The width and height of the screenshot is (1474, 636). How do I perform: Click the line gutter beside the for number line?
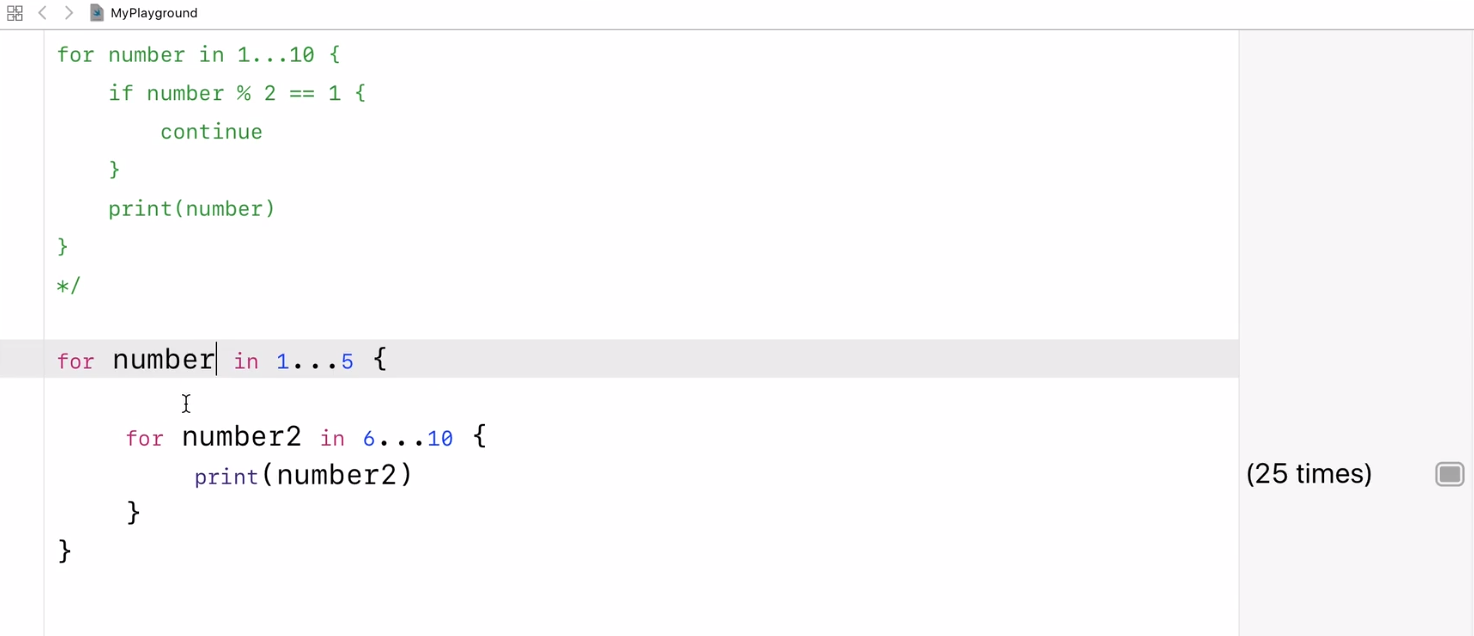[x=22, y=359]
